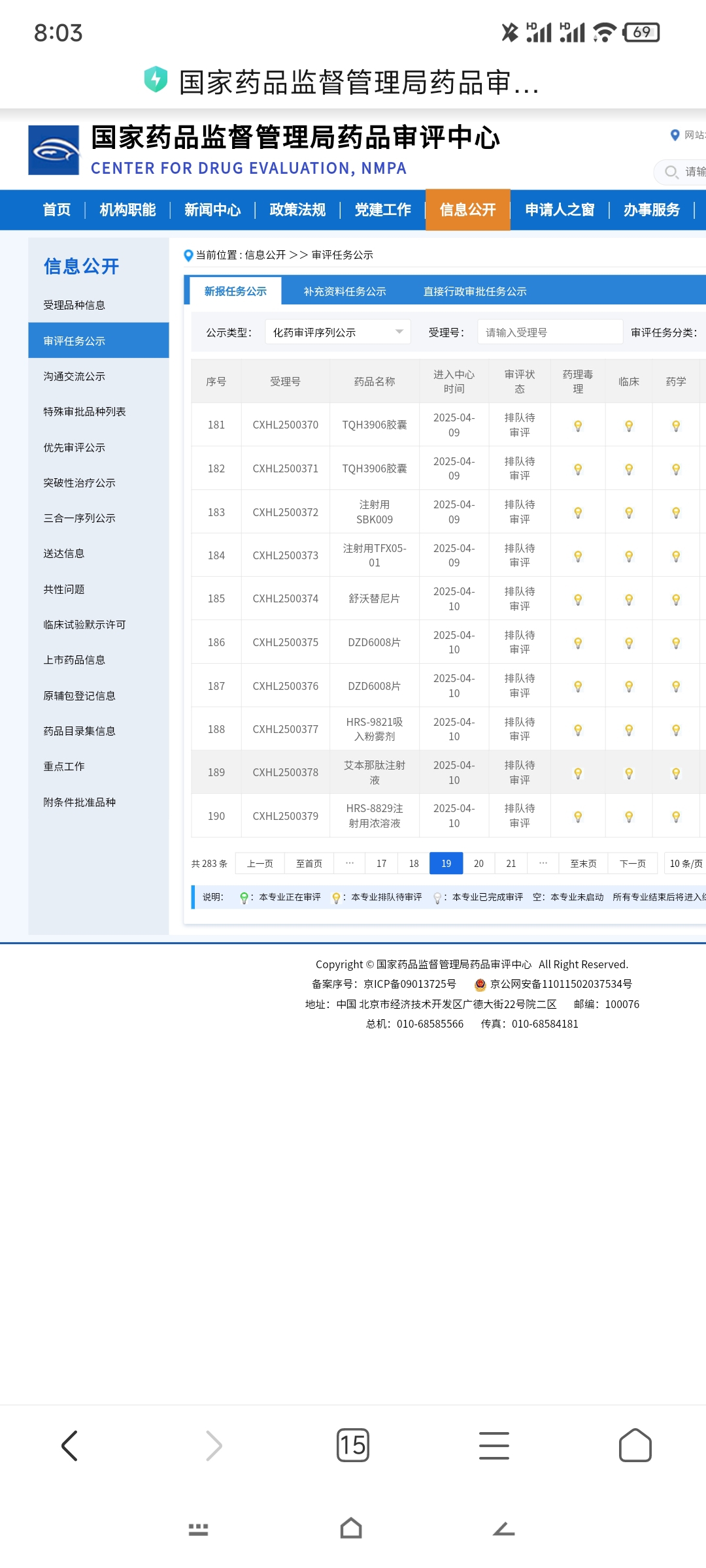The height and width of the screenshot is (1568, 706).
Task: Expand later pages ellipsis after 21
Action: coord(543,864)
